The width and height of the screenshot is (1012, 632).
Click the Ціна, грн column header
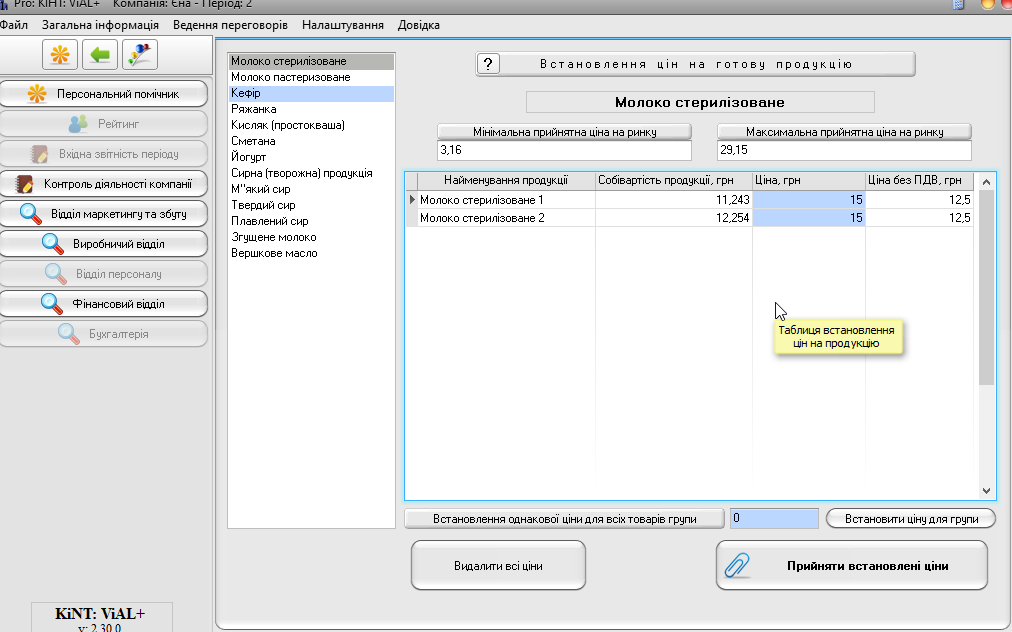pyautogui.click(x=809, y=180)
